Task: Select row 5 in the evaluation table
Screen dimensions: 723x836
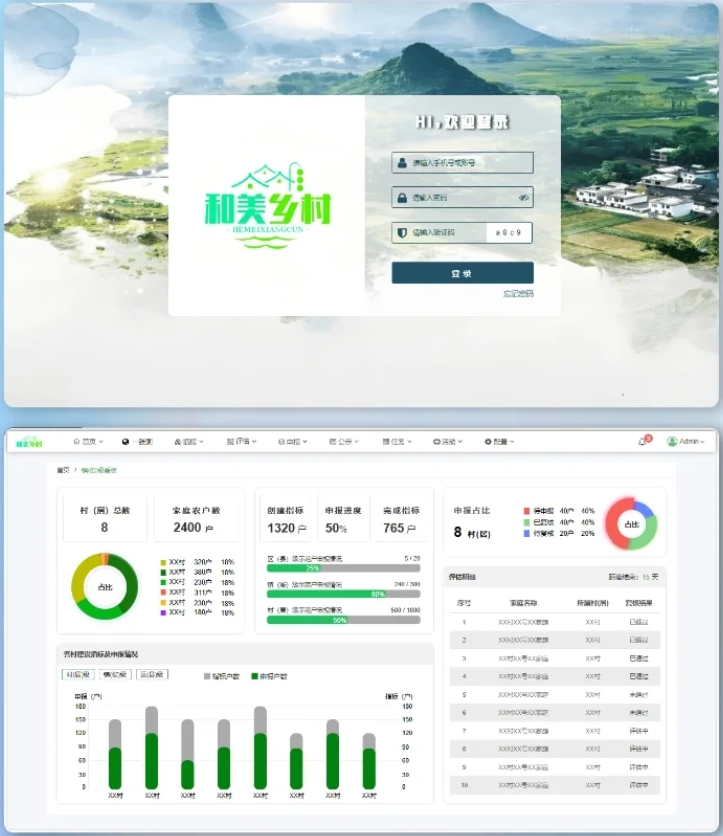Action: (x=555, y=695)
